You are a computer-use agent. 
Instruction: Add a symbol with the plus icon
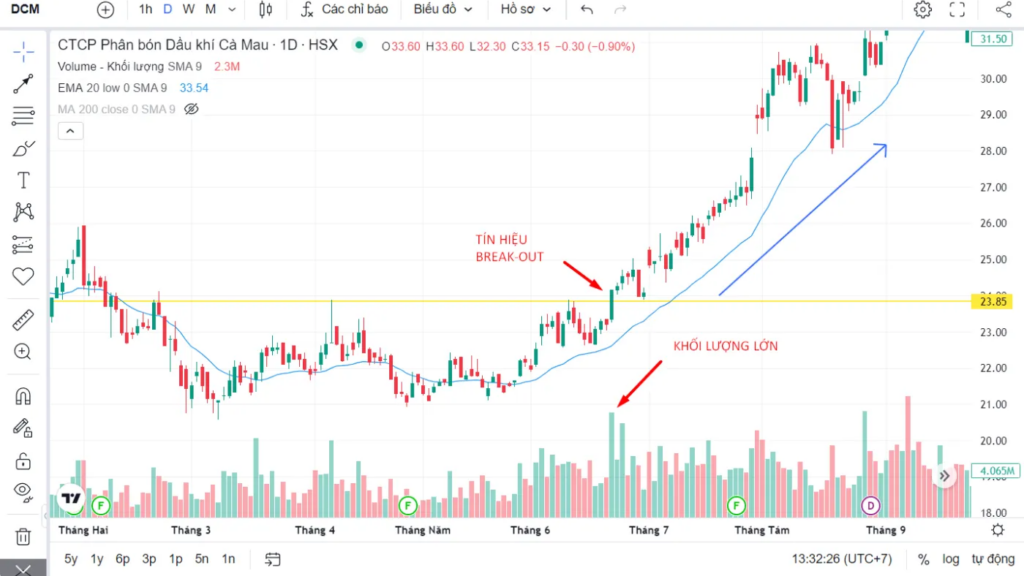tap(105, 10)
